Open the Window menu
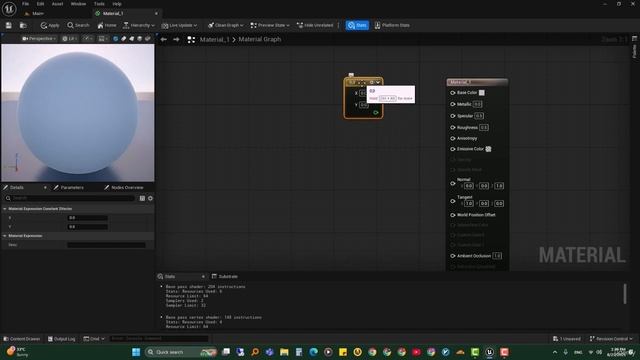Image resolution: width=640 pixels, height=360 pixels. [x=78, y=4]
